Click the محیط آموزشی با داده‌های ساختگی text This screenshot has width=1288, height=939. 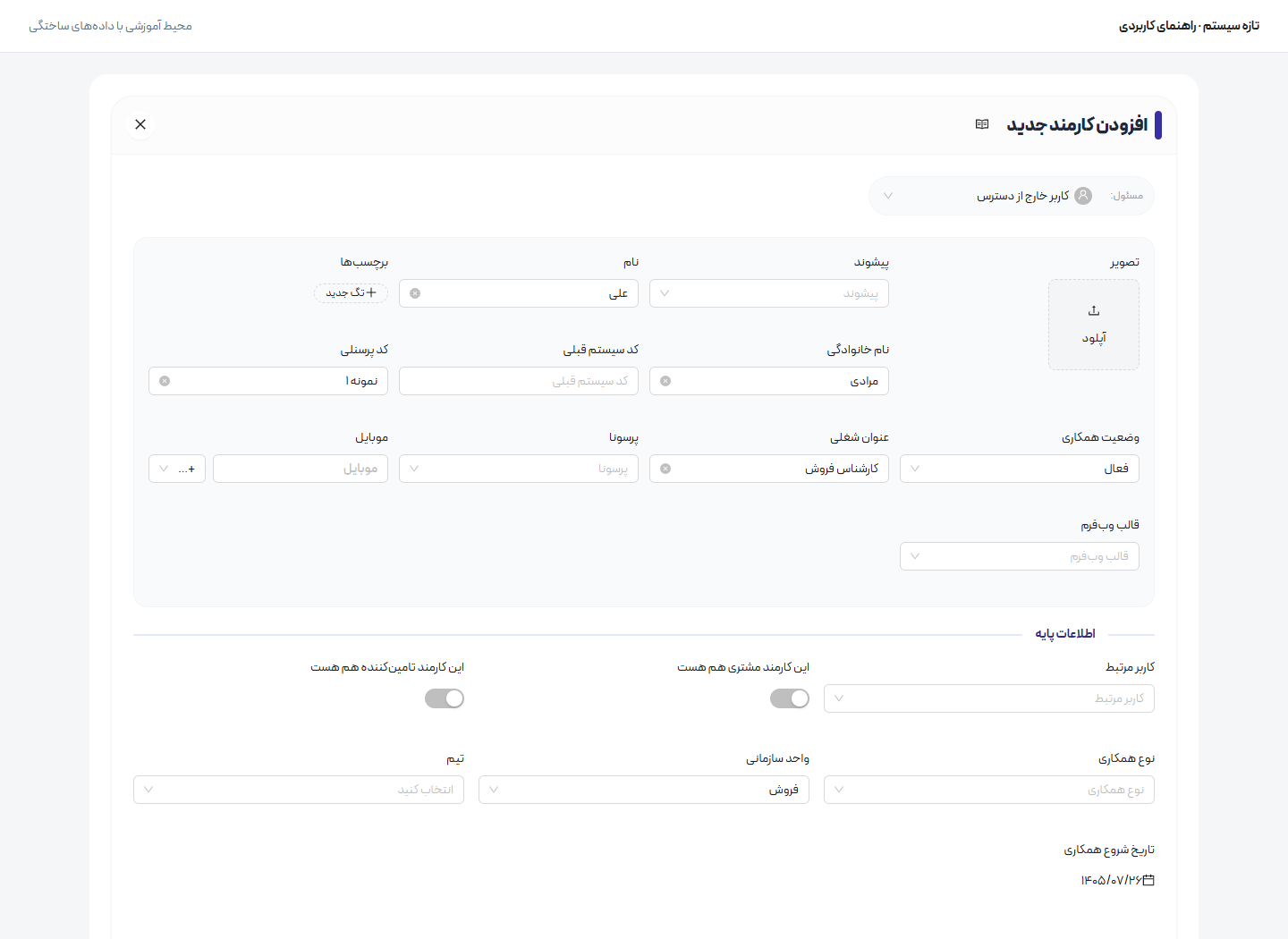[110, 26]
